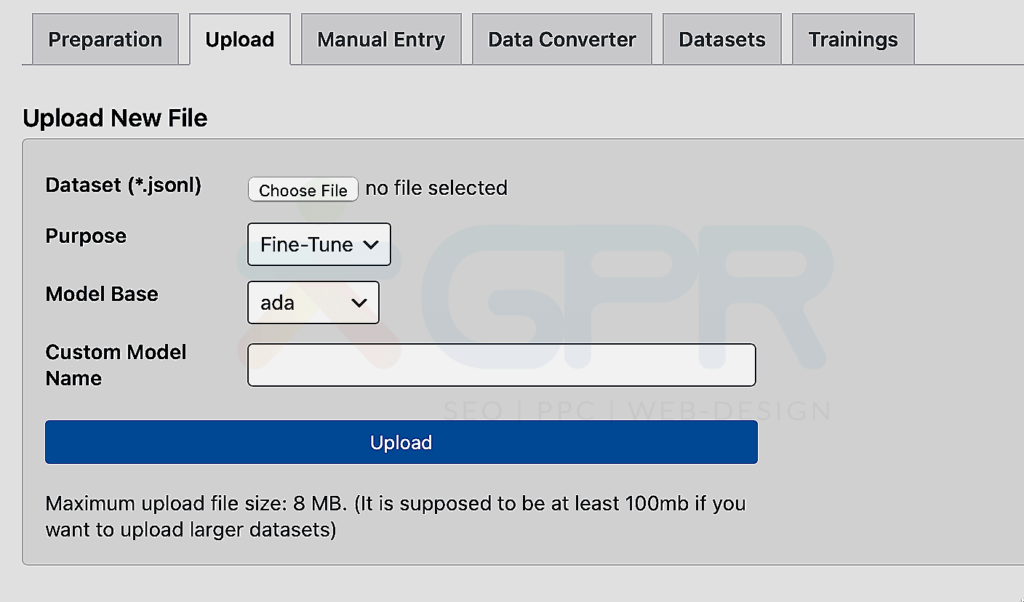Open the Datasets tab
This screenshot has width=1024, height=602.
click(x=722, y=39)
